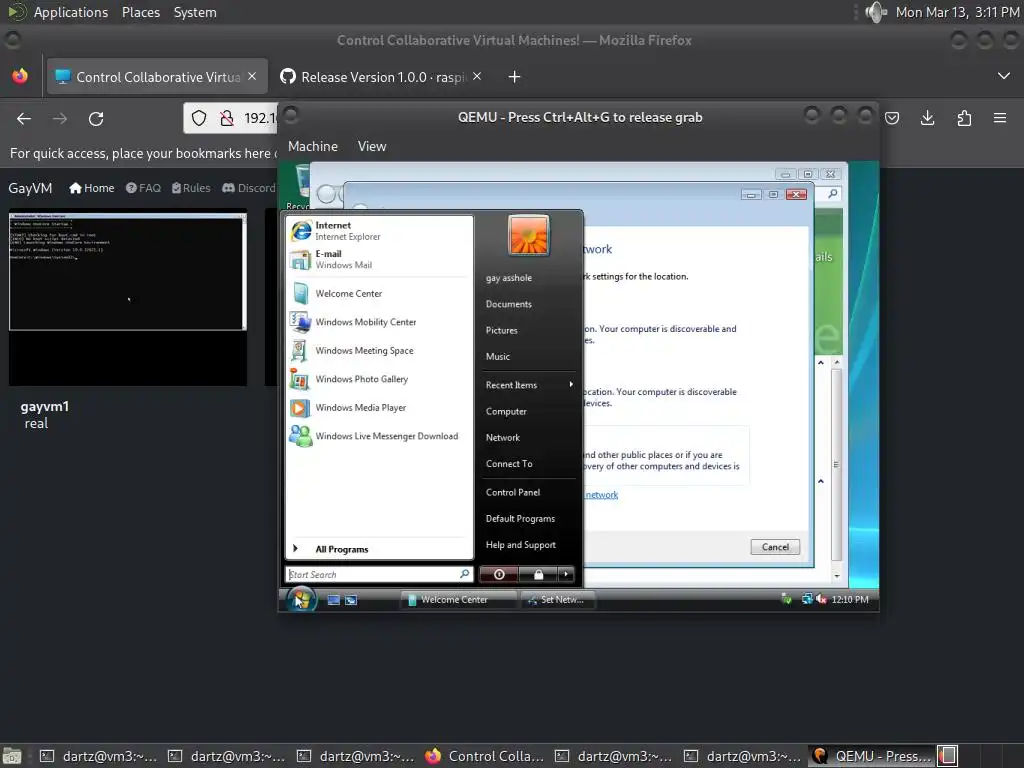Click the Start menu power button

pyautogui.click(x=499, y=574)
